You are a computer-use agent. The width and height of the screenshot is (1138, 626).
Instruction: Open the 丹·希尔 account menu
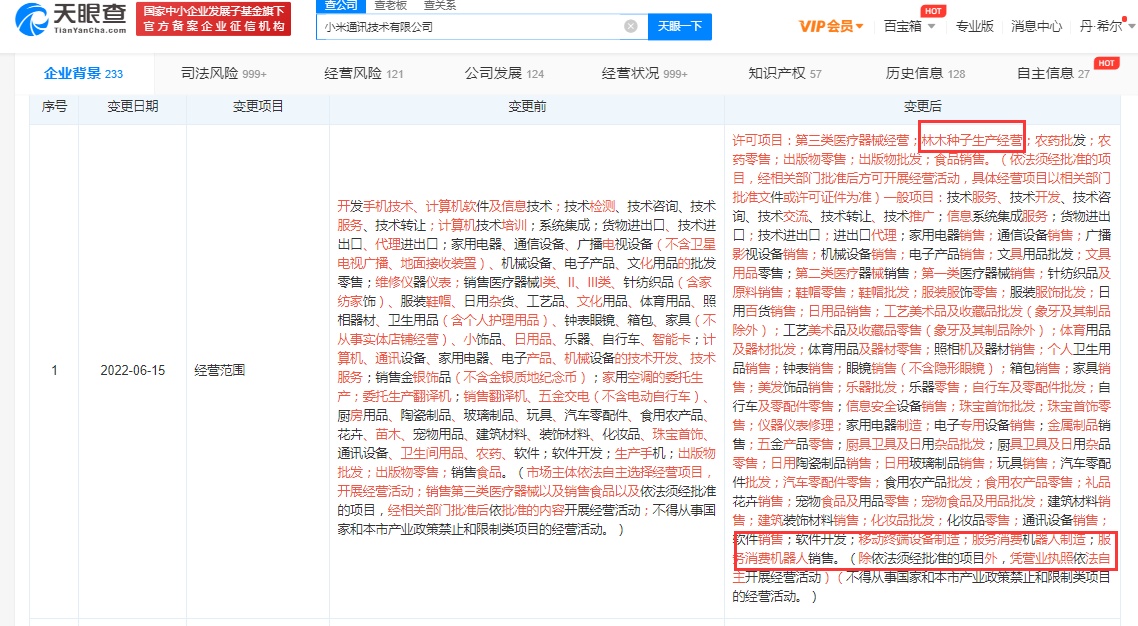(x=1108, y=26)
